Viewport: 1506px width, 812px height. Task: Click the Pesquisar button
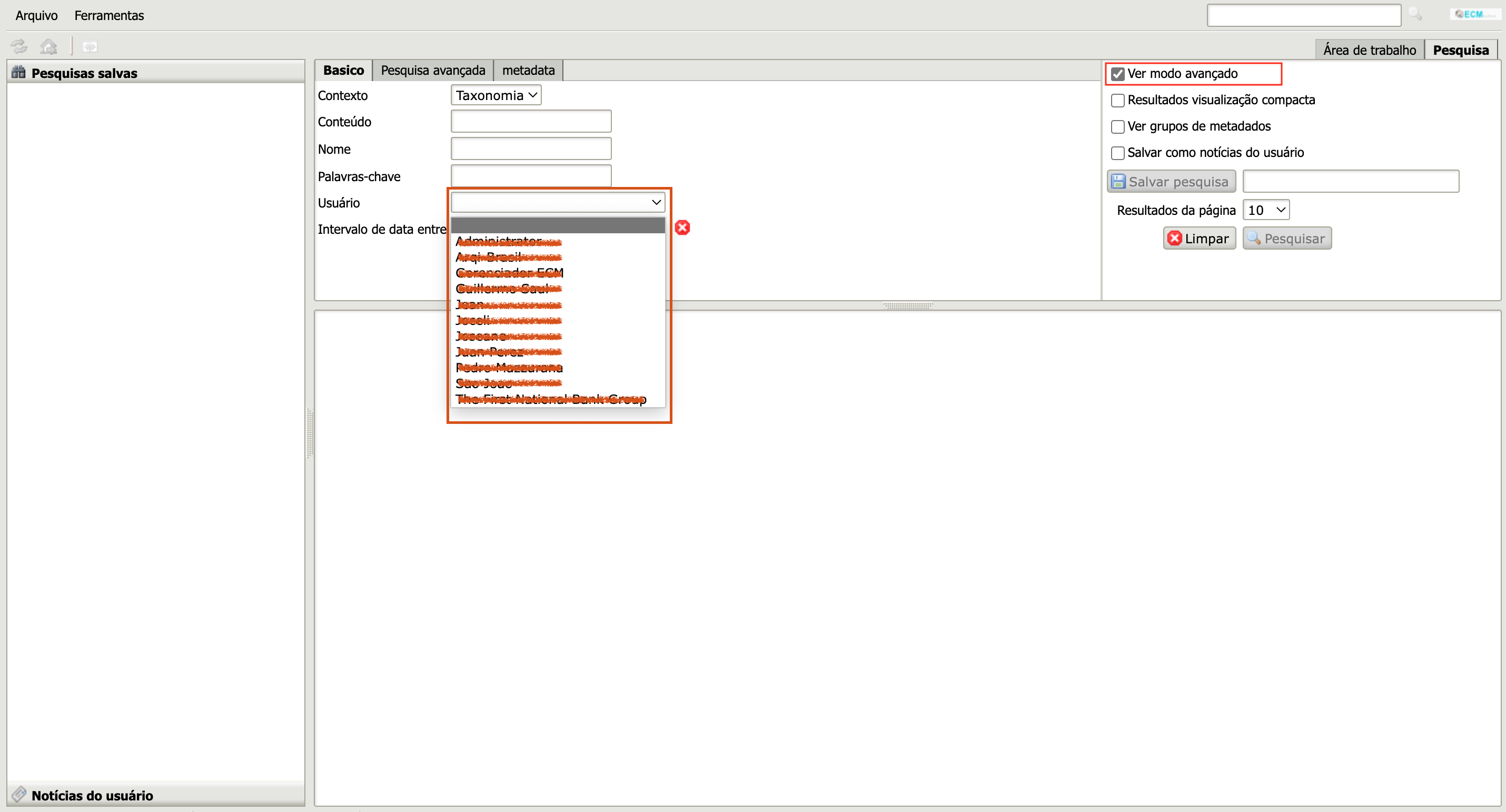[1287, 239]
